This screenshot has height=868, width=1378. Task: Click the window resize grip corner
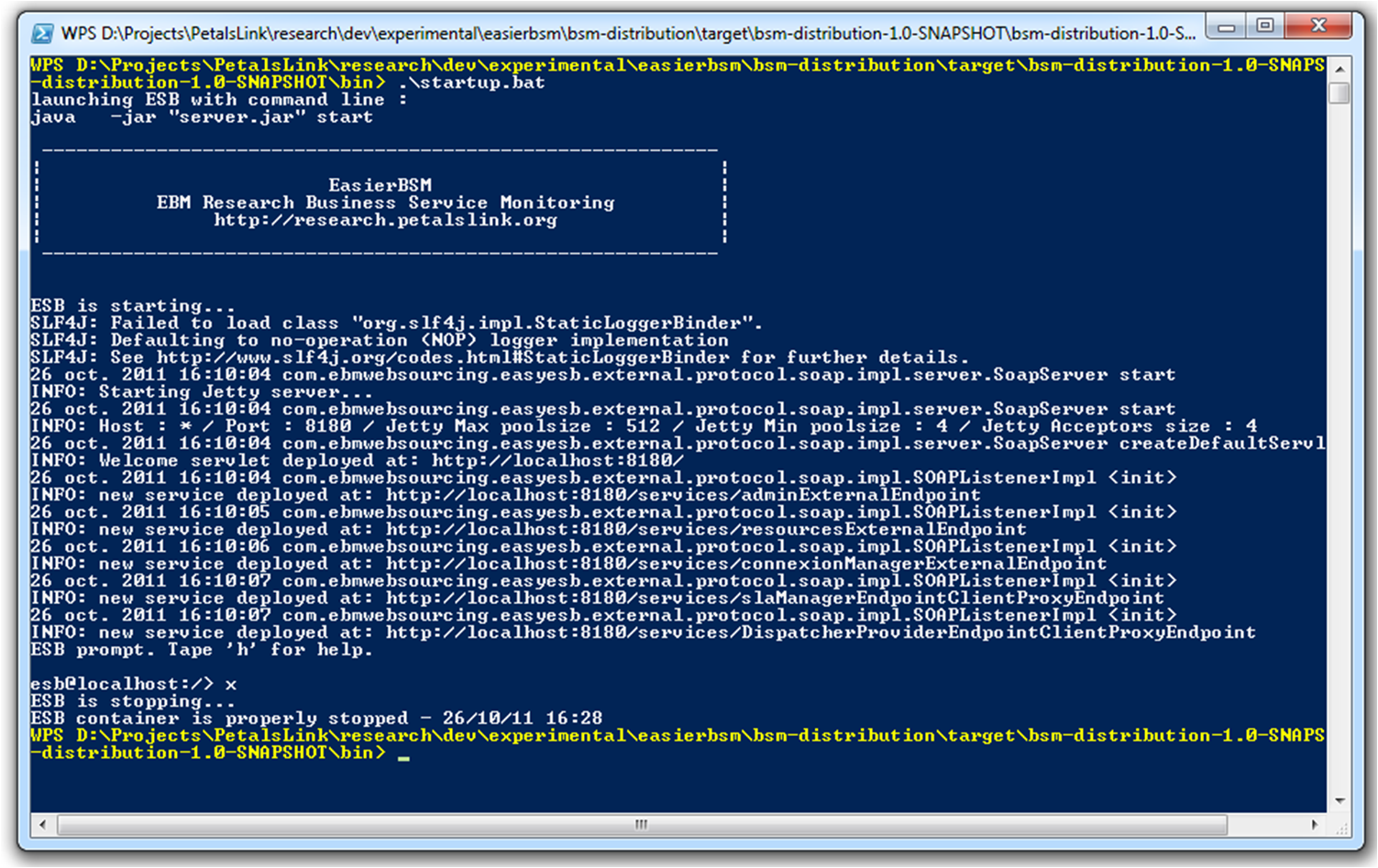(1341, 826)
